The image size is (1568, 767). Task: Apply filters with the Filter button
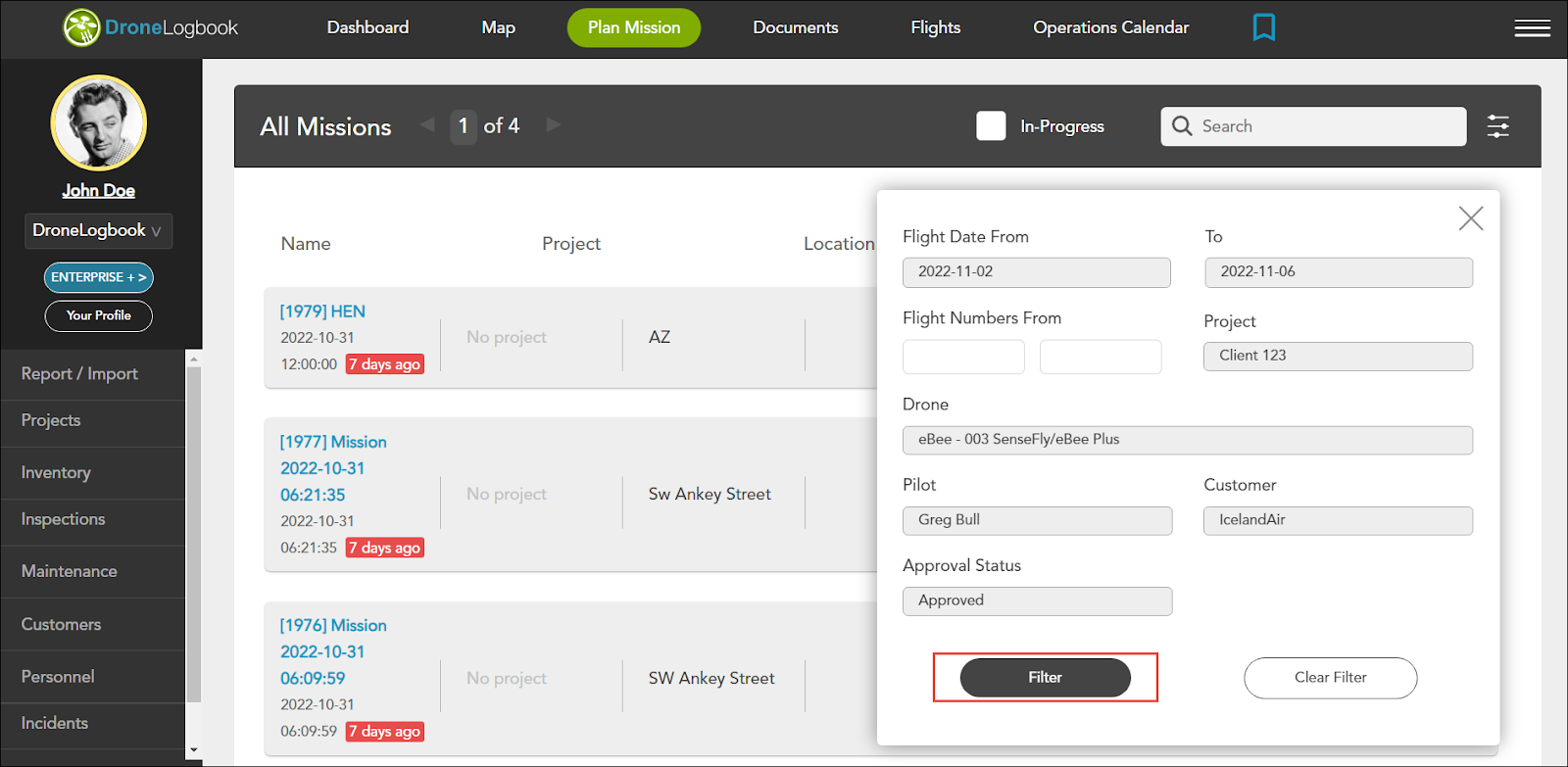pyautogui.click(x=1045, y=678)
